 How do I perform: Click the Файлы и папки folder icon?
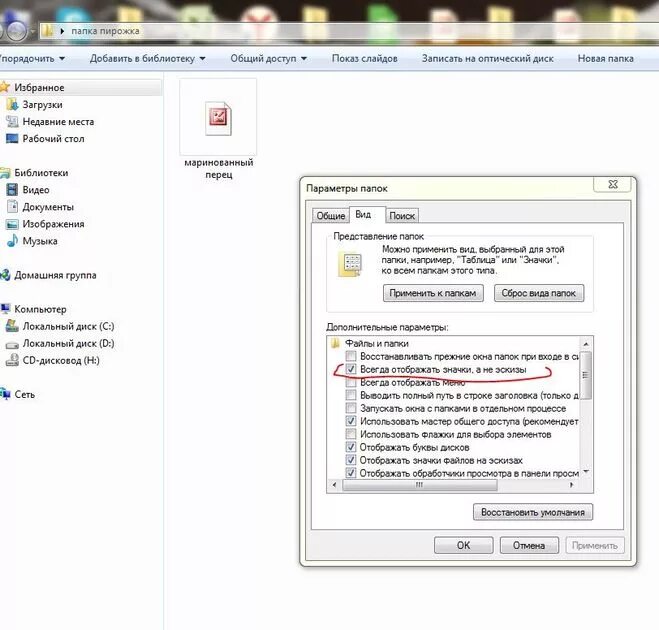[335, 343]
